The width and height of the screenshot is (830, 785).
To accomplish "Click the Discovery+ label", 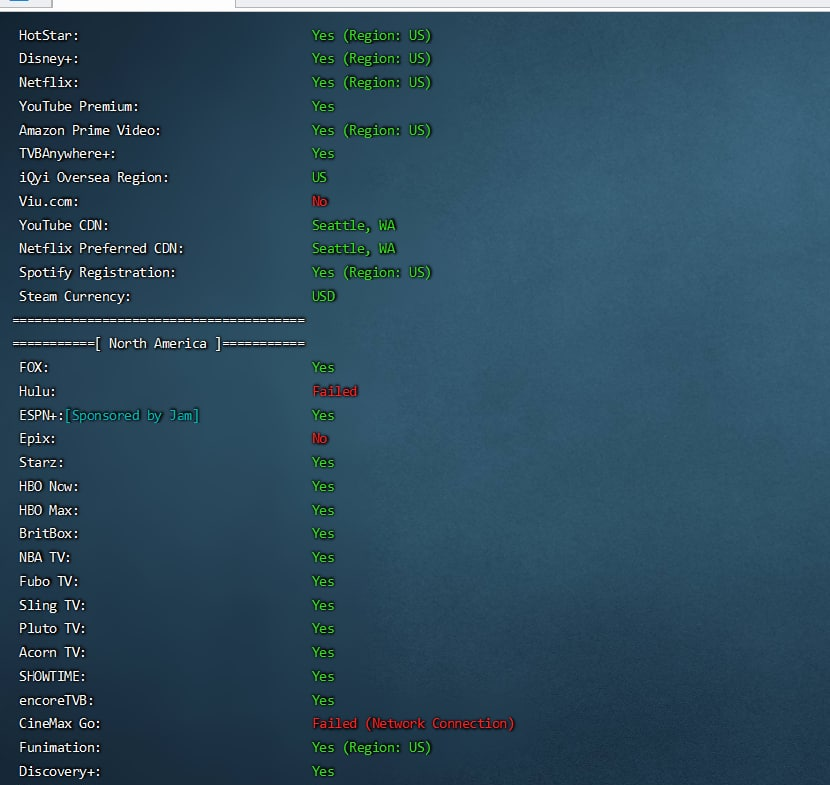I will pos(60,771).
